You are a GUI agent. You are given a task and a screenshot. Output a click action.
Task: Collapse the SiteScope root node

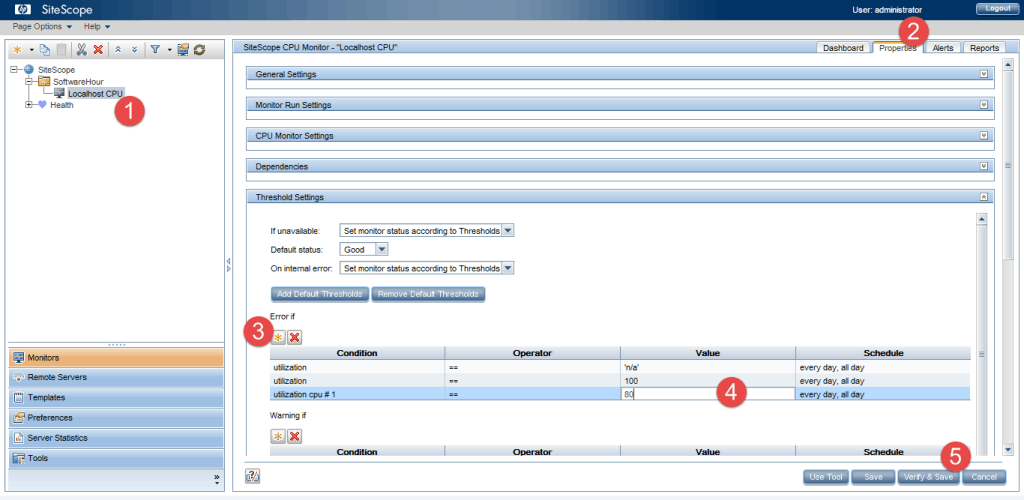[x=14, y=69]
